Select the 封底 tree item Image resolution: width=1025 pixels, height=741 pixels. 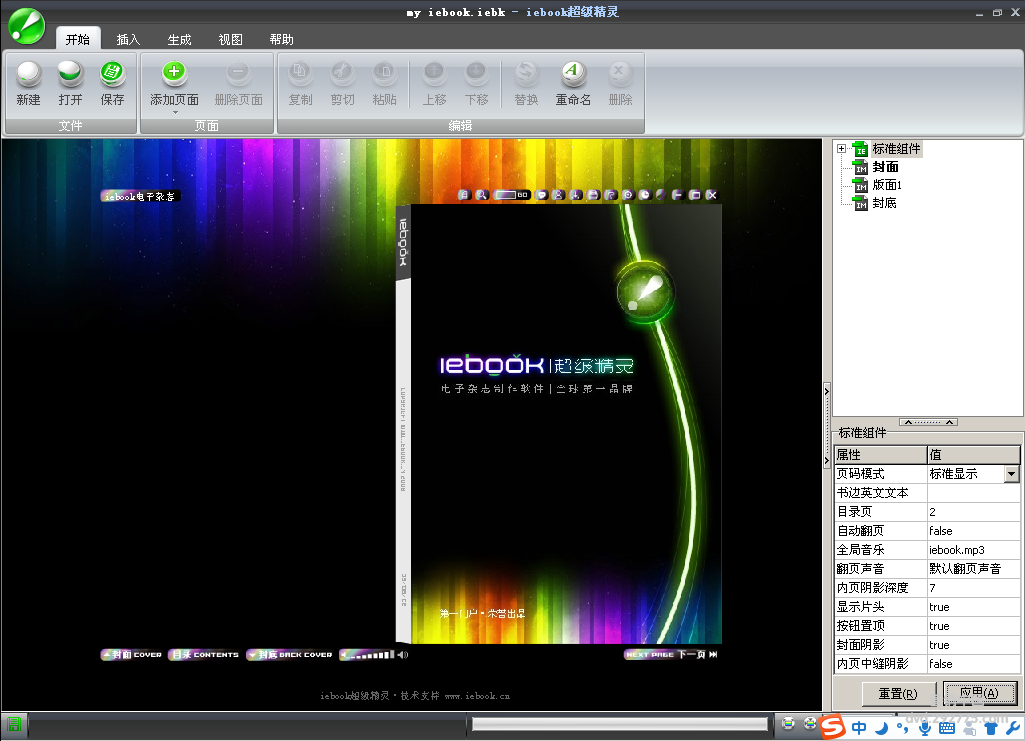884,203
